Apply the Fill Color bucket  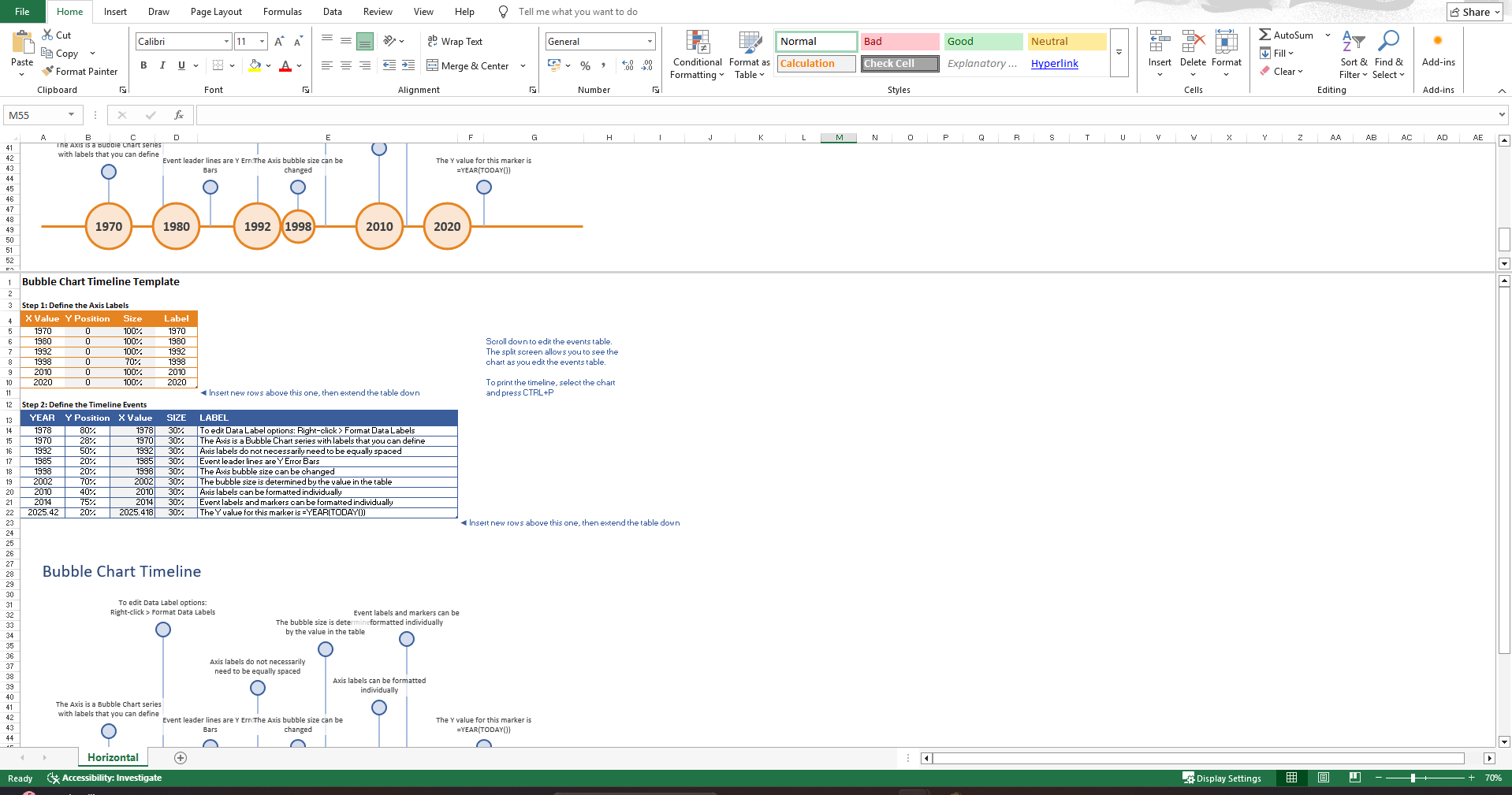coord(255,65)
